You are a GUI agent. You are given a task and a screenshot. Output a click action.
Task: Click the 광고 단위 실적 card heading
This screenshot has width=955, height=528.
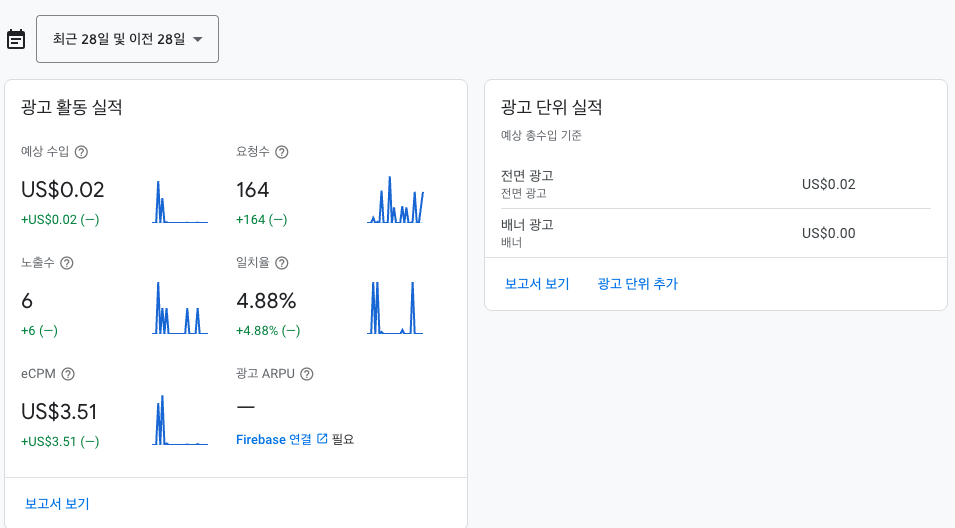tap(552, 107)
